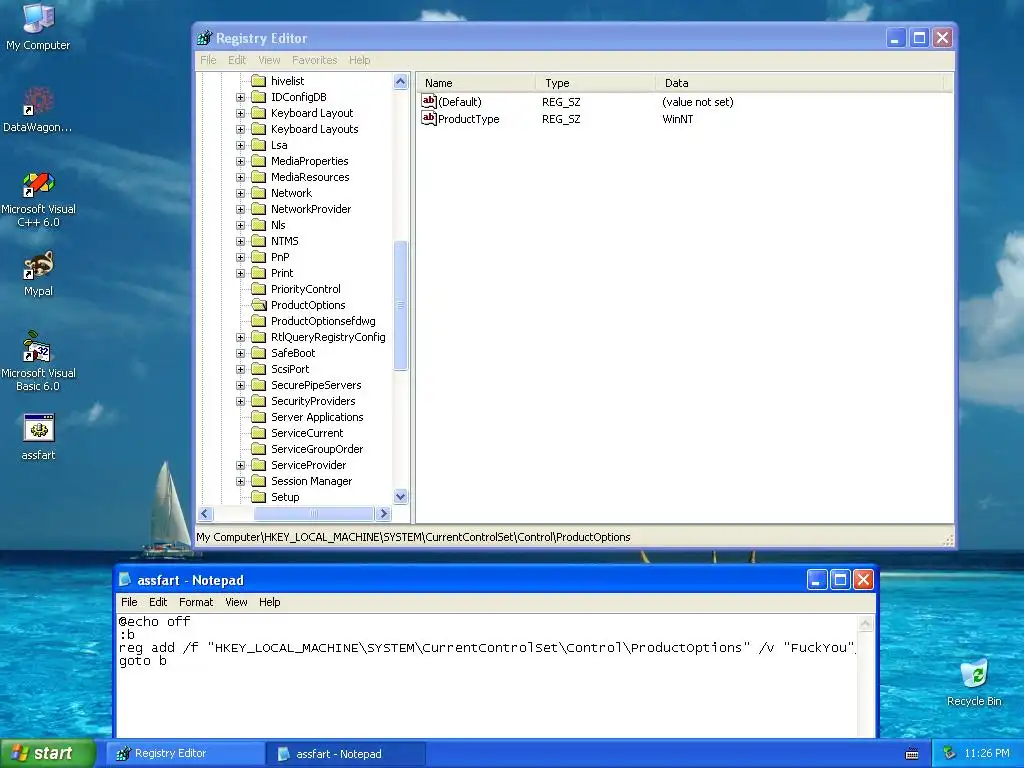
Task: Select the ScsiPort tree key
Action: point(290,369)
